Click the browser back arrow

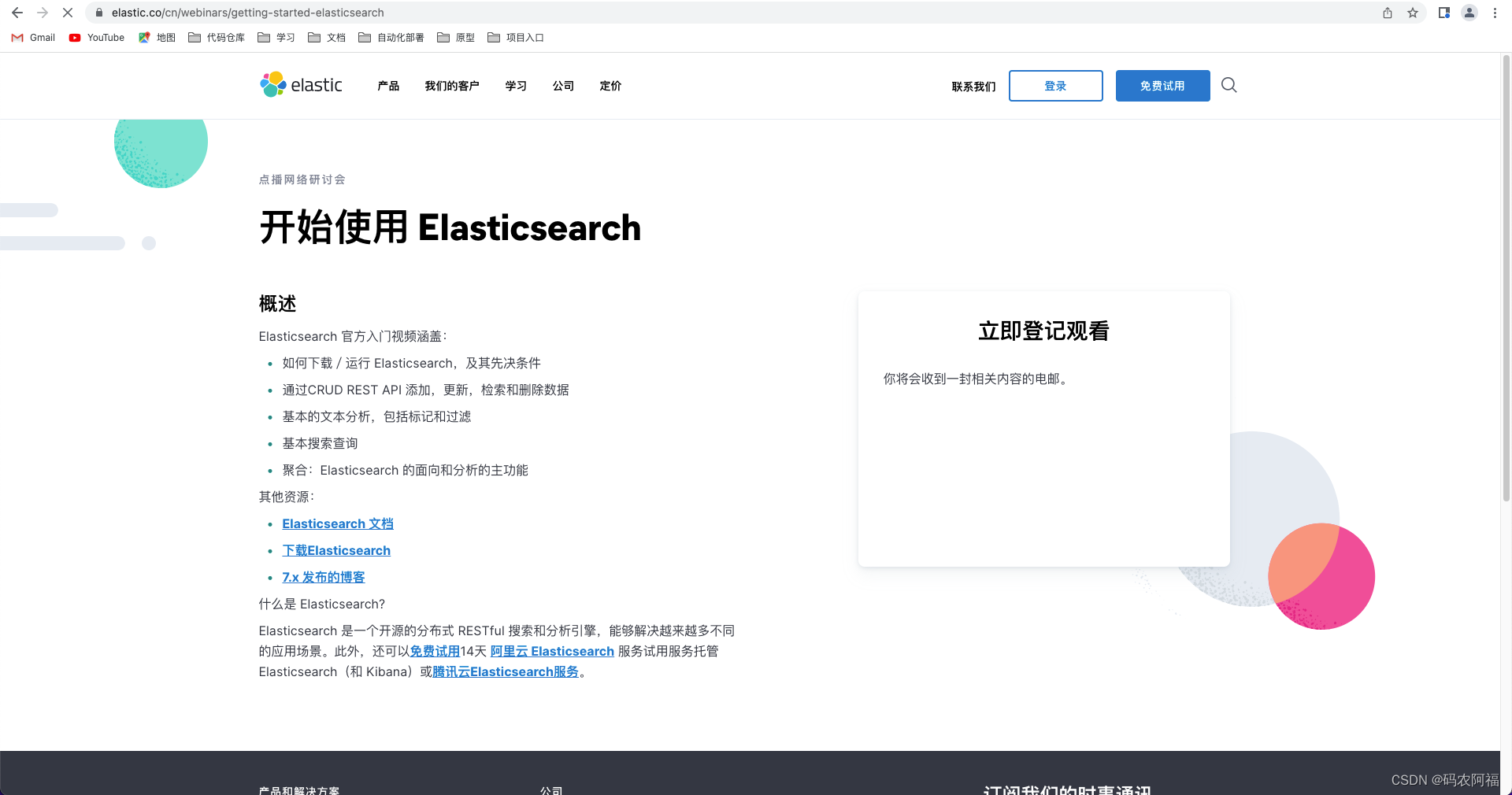pos(17,13)
